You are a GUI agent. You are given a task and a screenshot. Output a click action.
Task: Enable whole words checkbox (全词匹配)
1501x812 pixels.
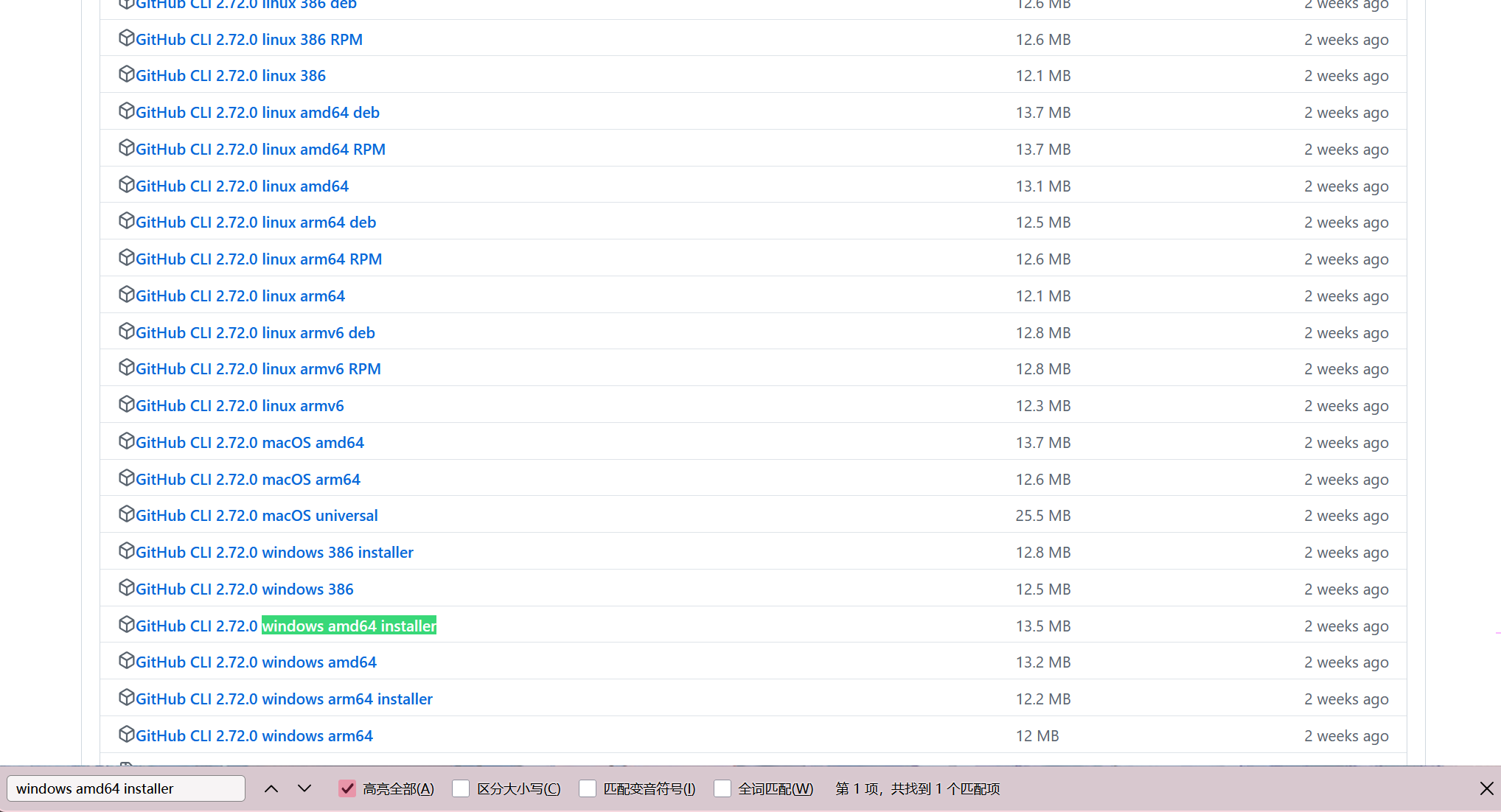722,788
